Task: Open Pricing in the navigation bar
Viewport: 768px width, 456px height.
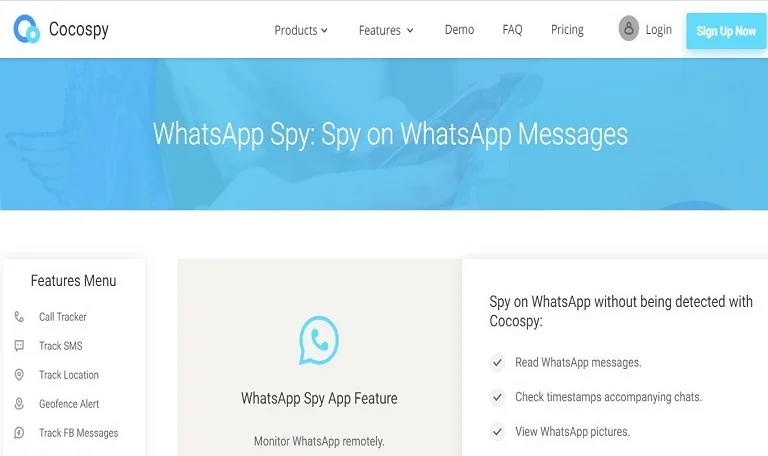Action: click(x=567, y=30)
